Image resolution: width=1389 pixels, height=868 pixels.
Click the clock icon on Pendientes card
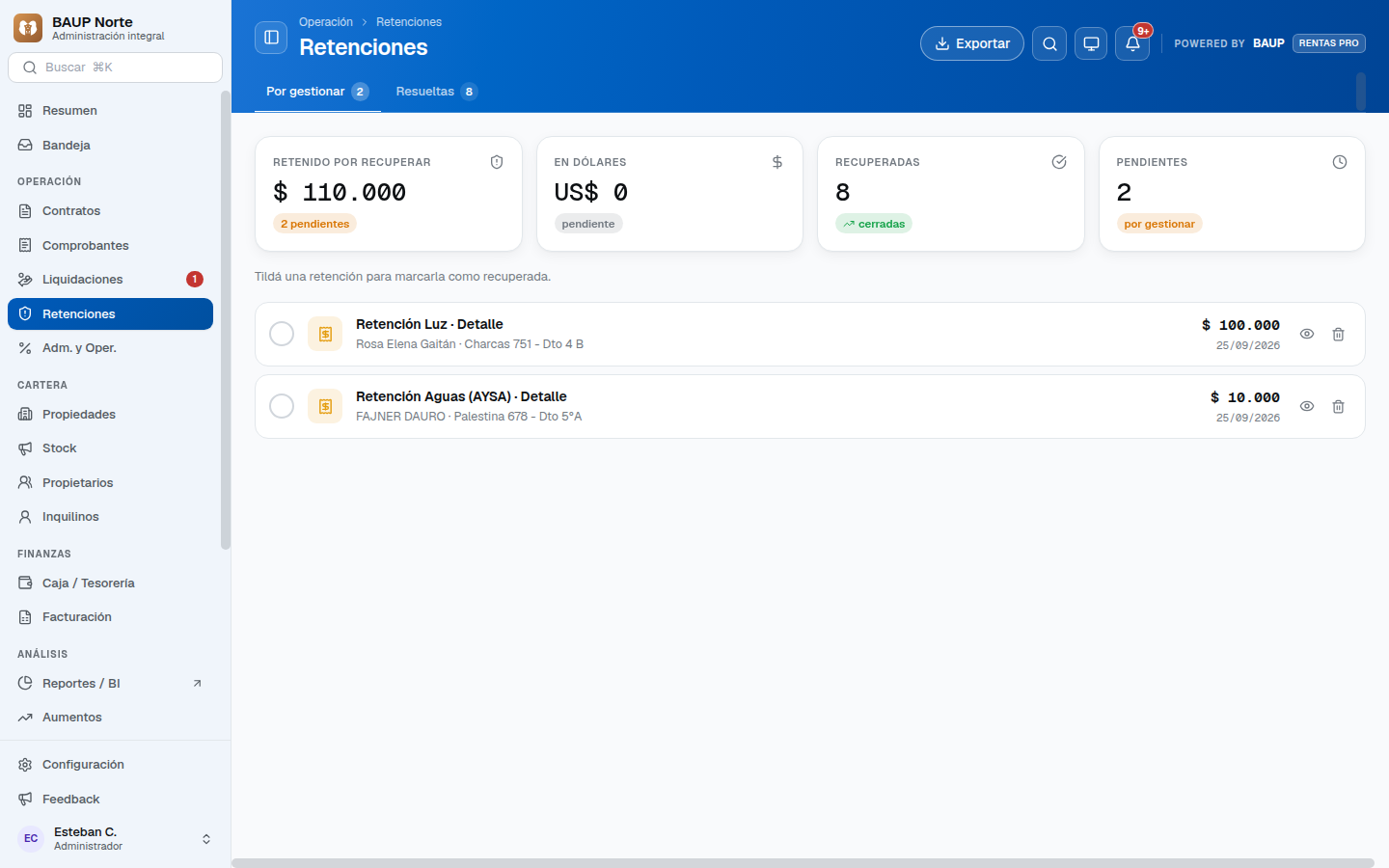1340,162
